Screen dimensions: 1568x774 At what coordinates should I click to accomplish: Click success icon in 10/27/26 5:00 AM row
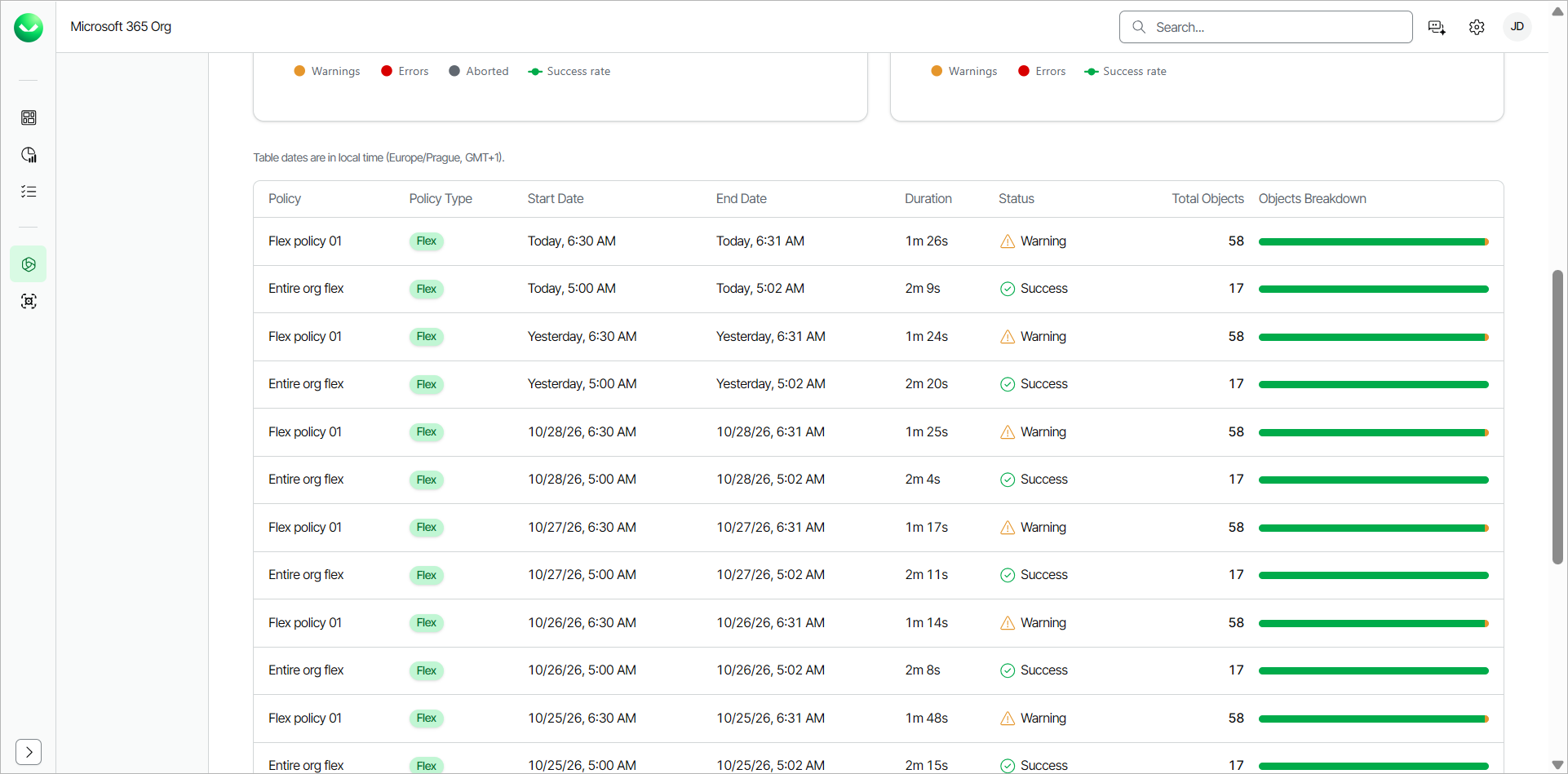(x=1008, y=575)
